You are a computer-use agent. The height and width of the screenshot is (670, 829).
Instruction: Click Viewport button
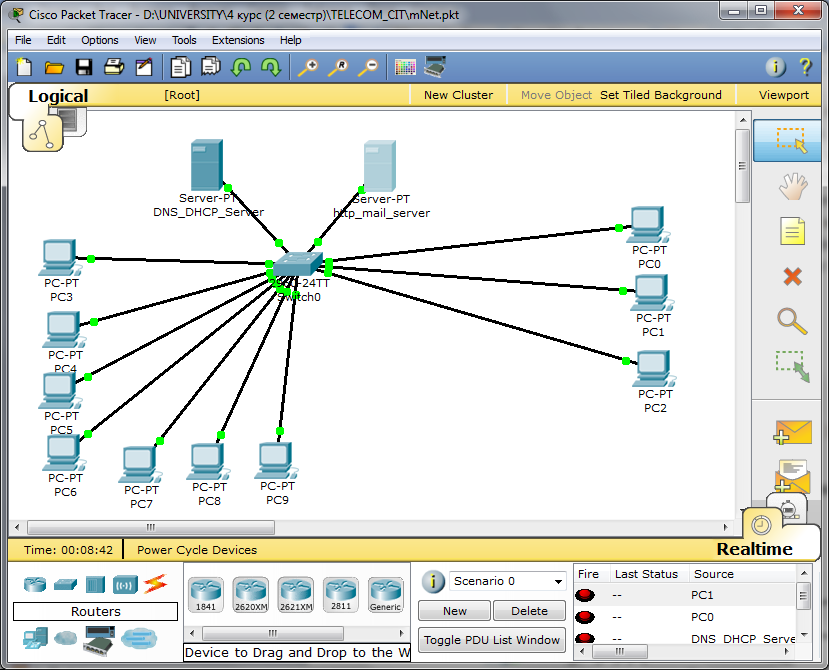click(x=784, y=95)
